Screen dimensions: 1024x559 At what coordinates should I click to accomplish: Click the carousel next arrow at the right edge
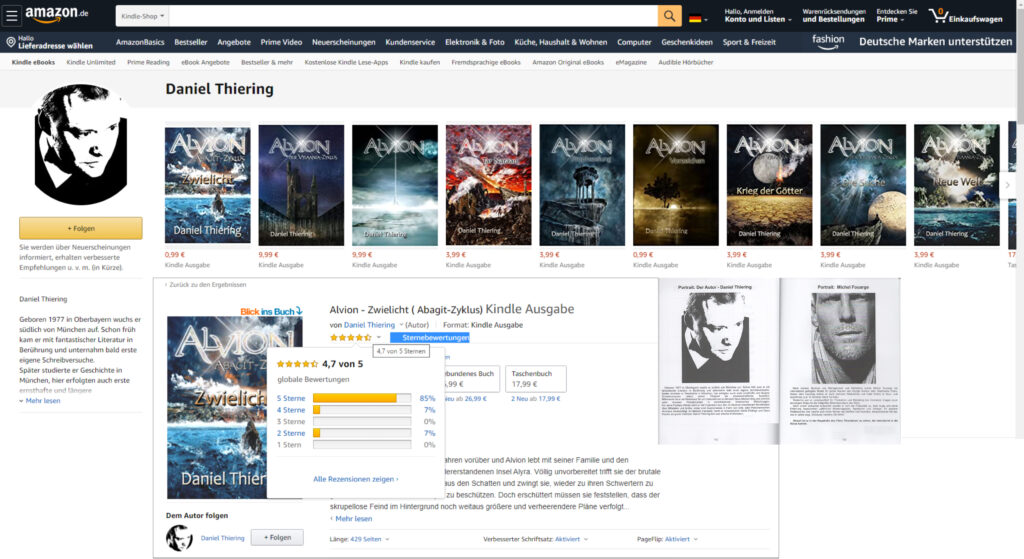tap(1008, 185)
